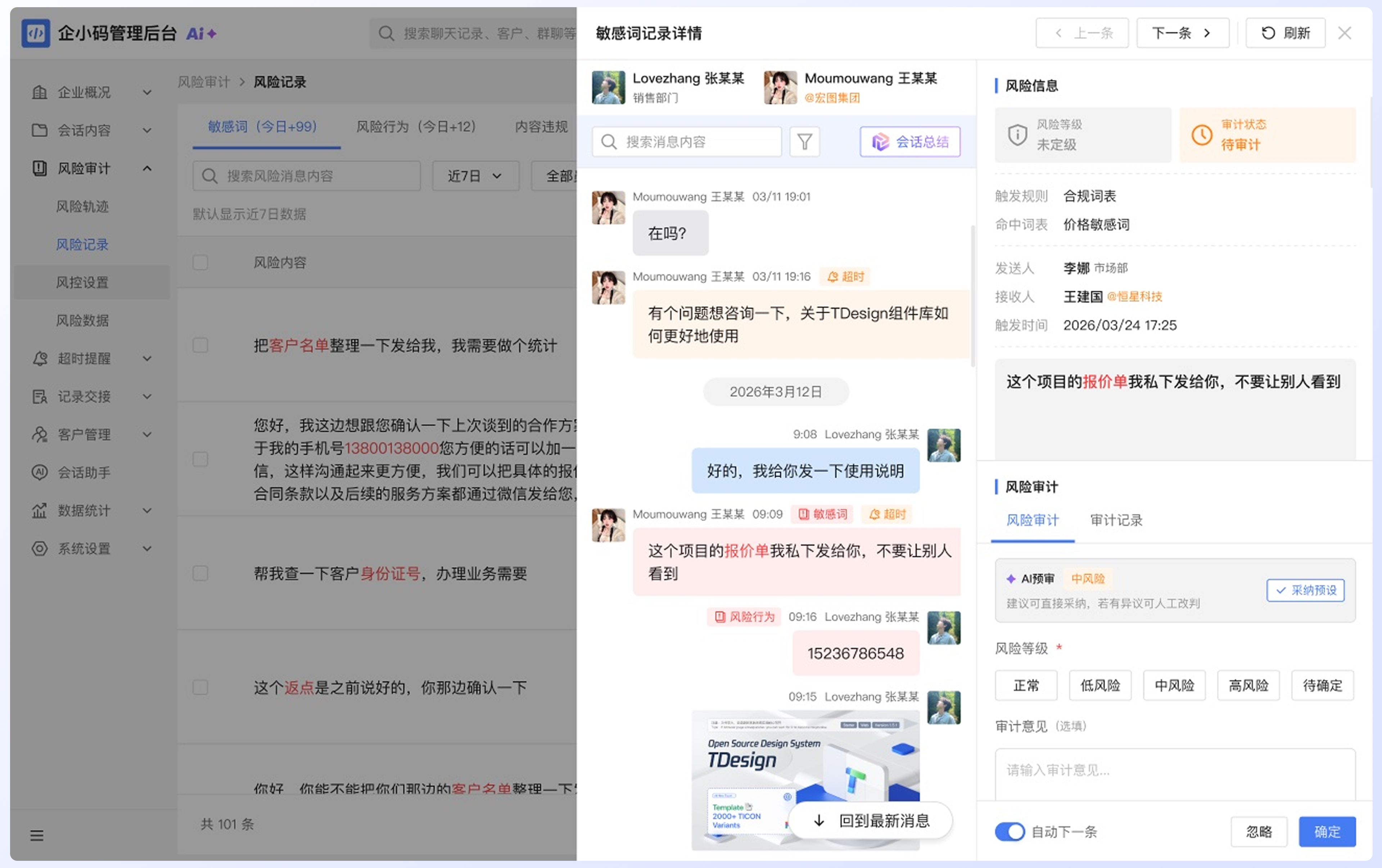Viewport: 1382px width, 868px height.
Task: Select risk level 低风险
Action: [x=1100, y=685]
